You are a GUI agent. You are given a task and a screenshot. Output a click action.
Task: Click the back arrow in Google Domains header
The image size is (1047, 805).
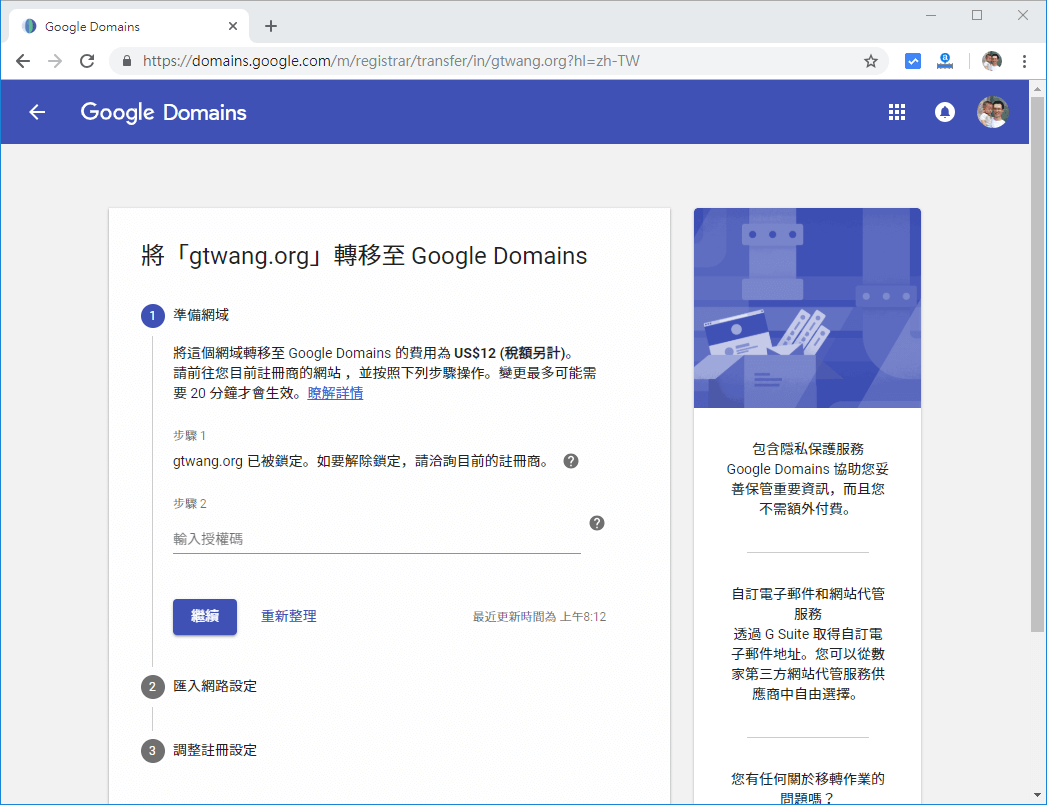click(x=36, y=112)
